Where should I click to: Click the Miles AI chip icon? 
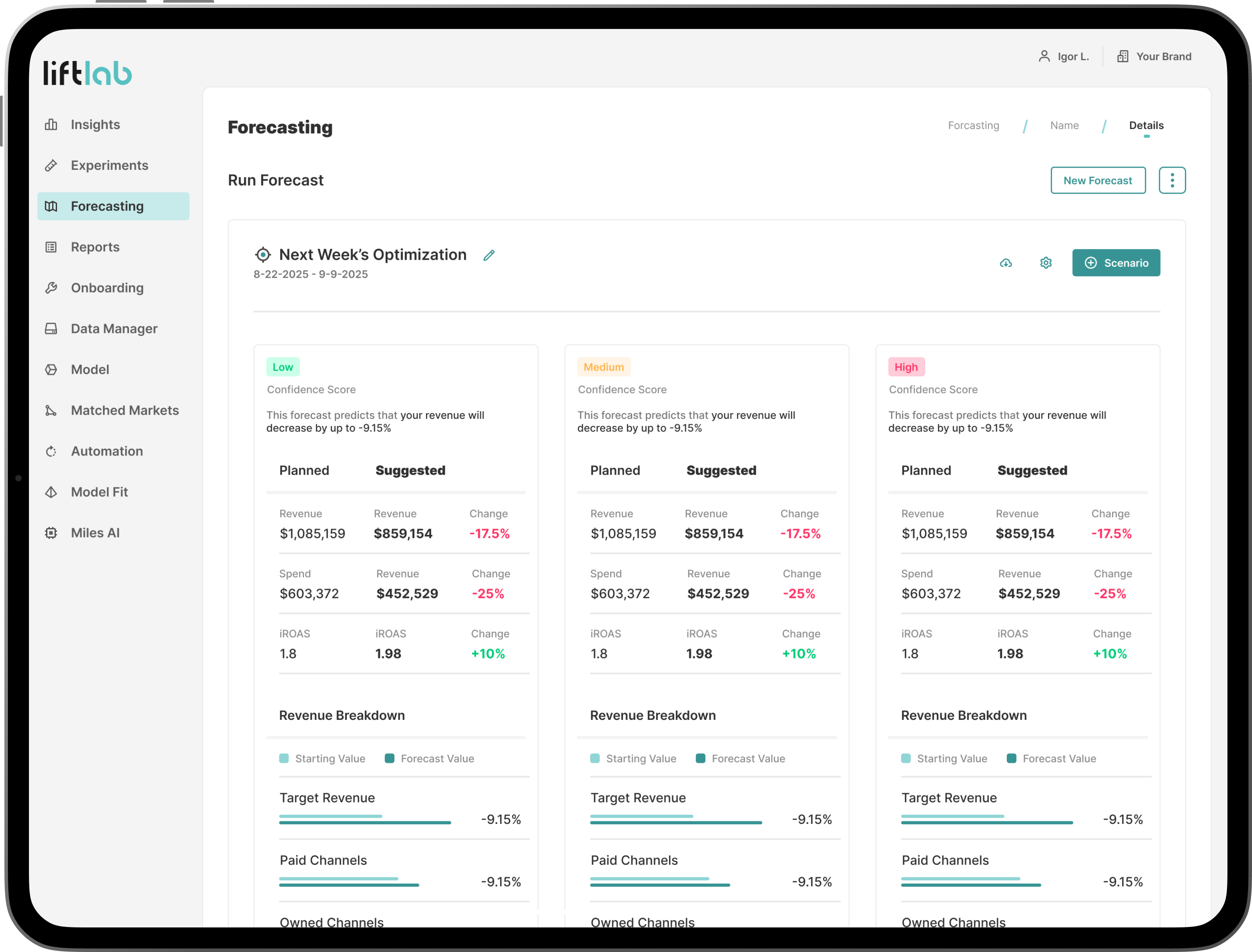coord(51,533)
